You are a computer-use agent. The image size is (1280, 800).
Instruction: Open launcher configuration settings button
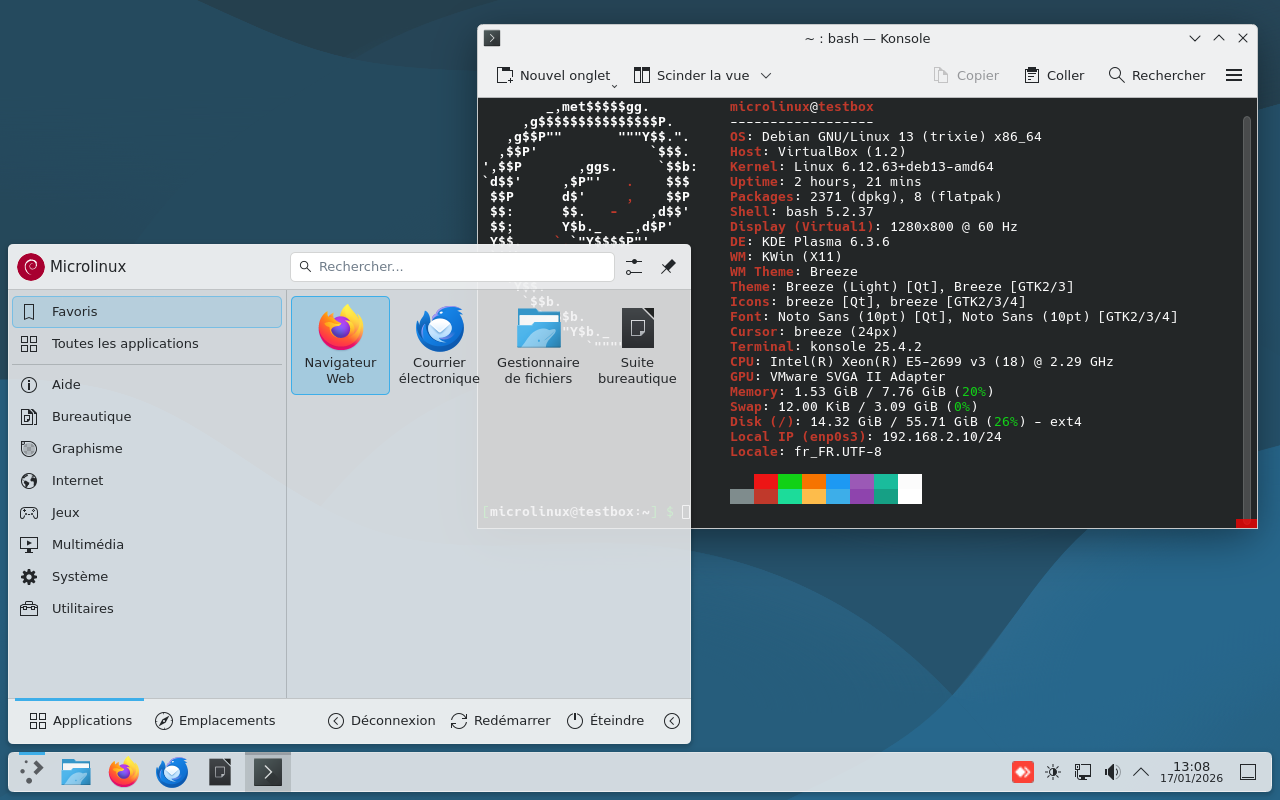coord(634,267)
